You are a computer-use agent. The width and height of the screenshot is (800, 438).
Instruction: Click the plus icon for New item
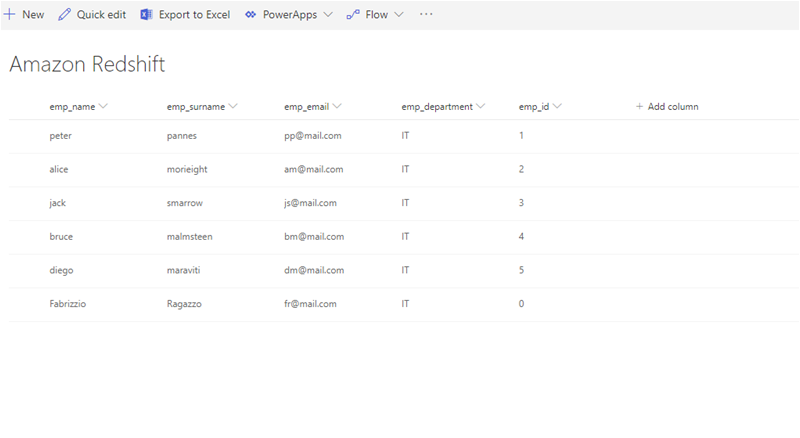tap(9, 15)
